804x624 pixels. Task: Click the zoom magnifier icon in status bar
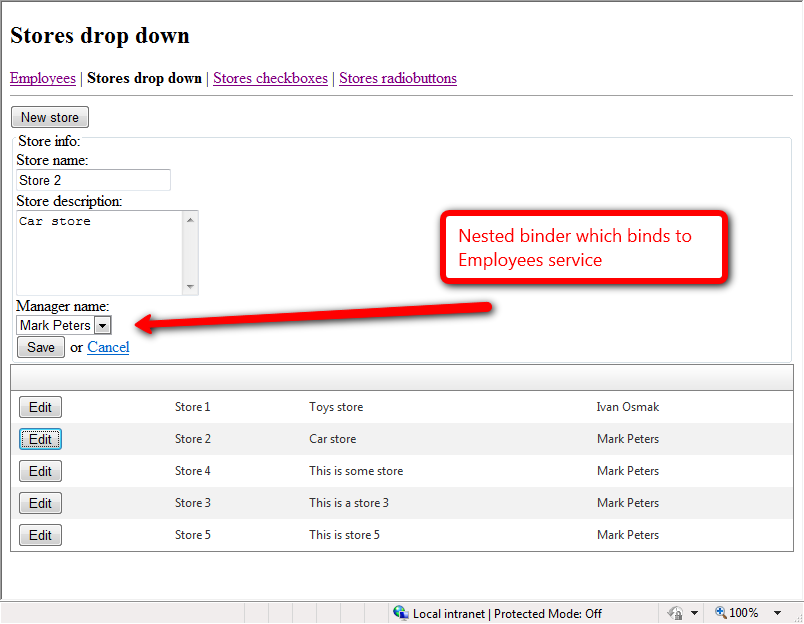click(721, 613)
